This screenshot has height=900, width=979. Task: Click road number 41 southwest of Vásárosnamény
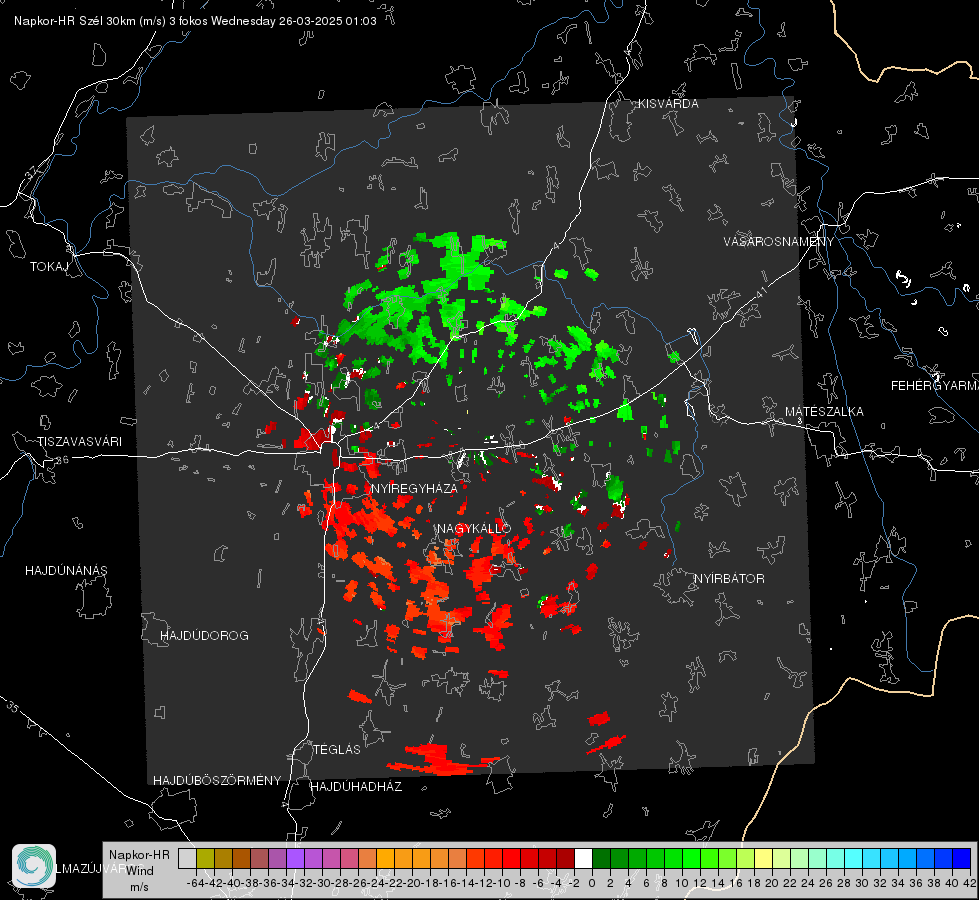pyautogui.click(x=761, y=292)
